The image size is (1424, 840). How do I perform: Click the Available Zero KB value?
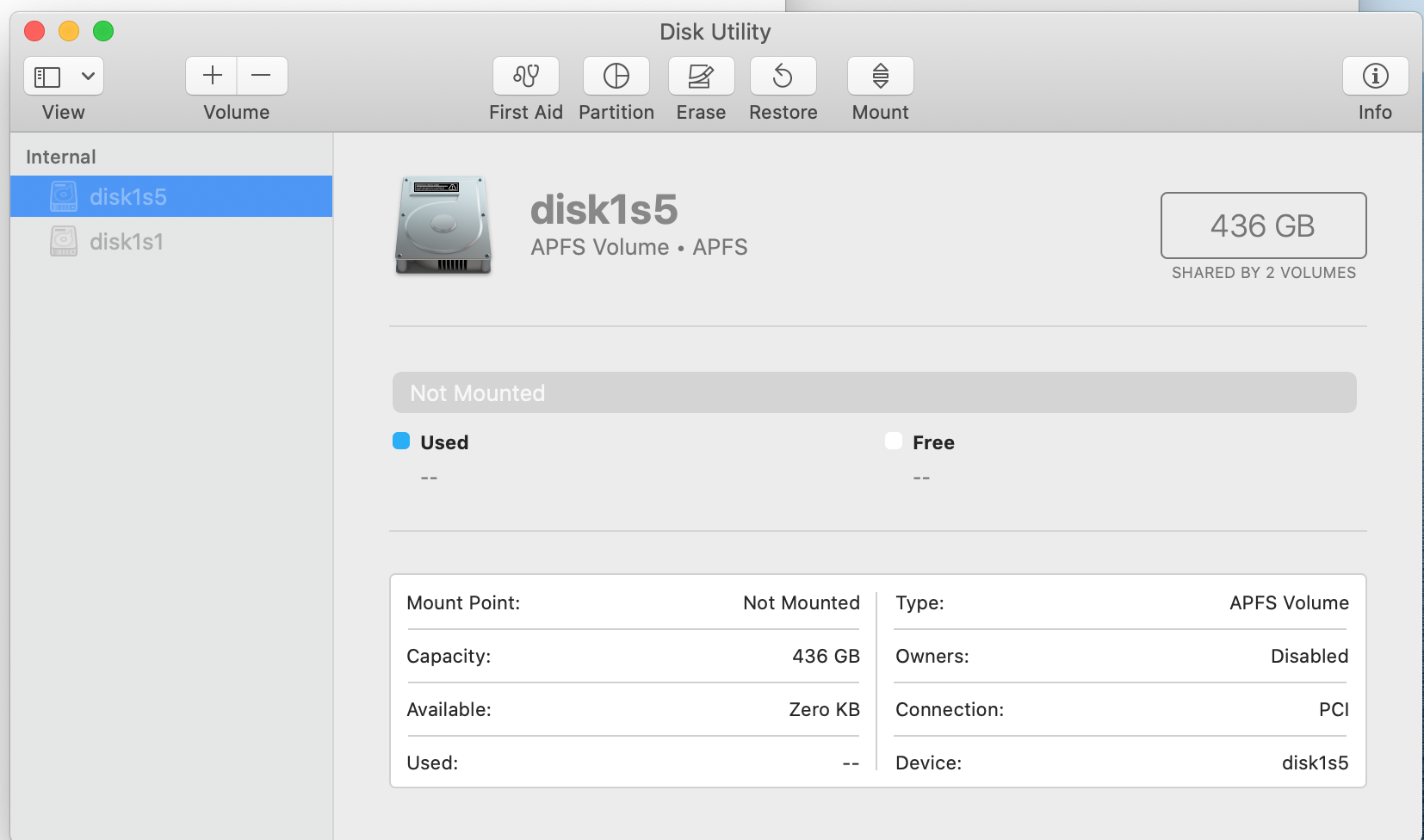click(x=824, y=709)
